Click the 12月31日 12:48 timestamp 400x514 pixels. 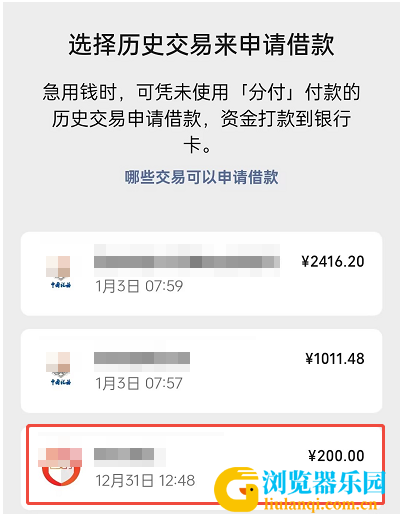[145, 481]
